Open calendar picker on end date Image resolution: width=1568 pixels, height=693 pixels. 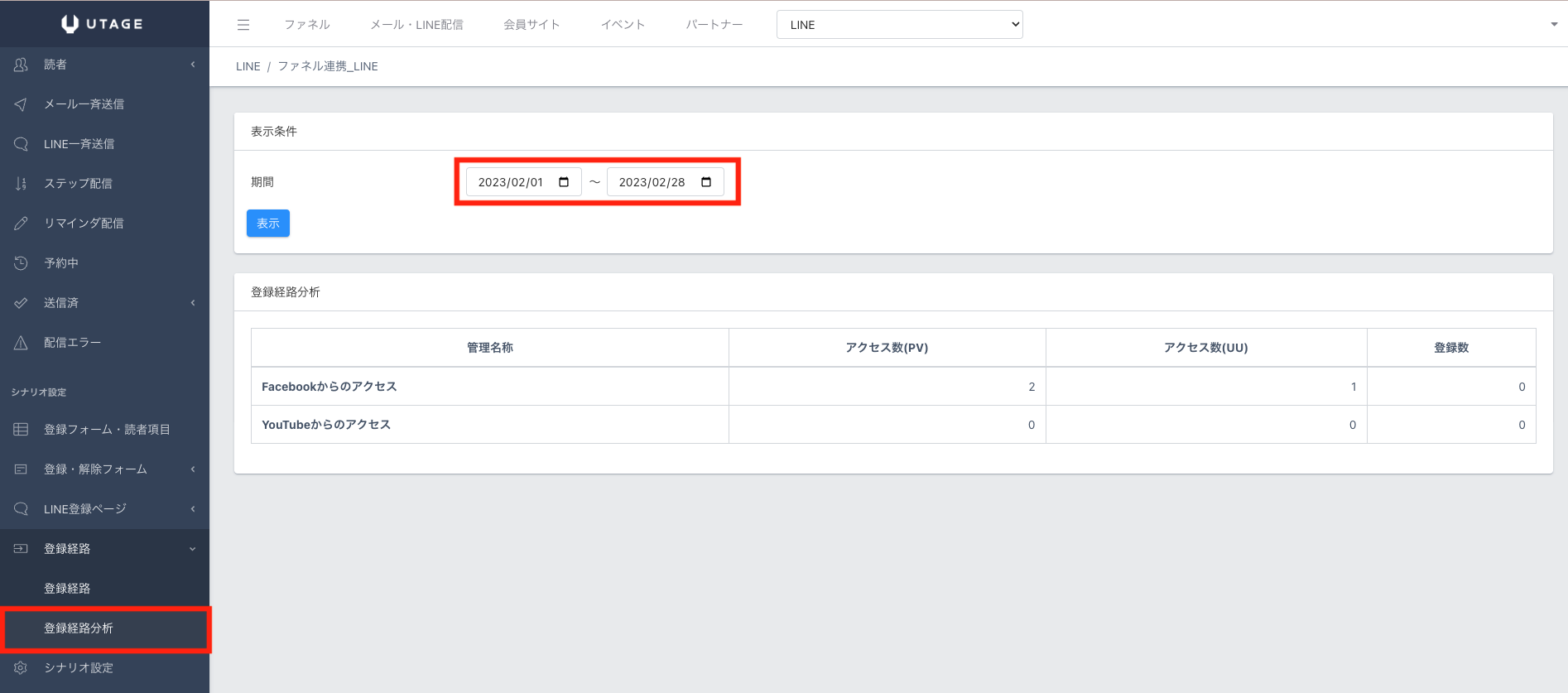pos(706,182)
